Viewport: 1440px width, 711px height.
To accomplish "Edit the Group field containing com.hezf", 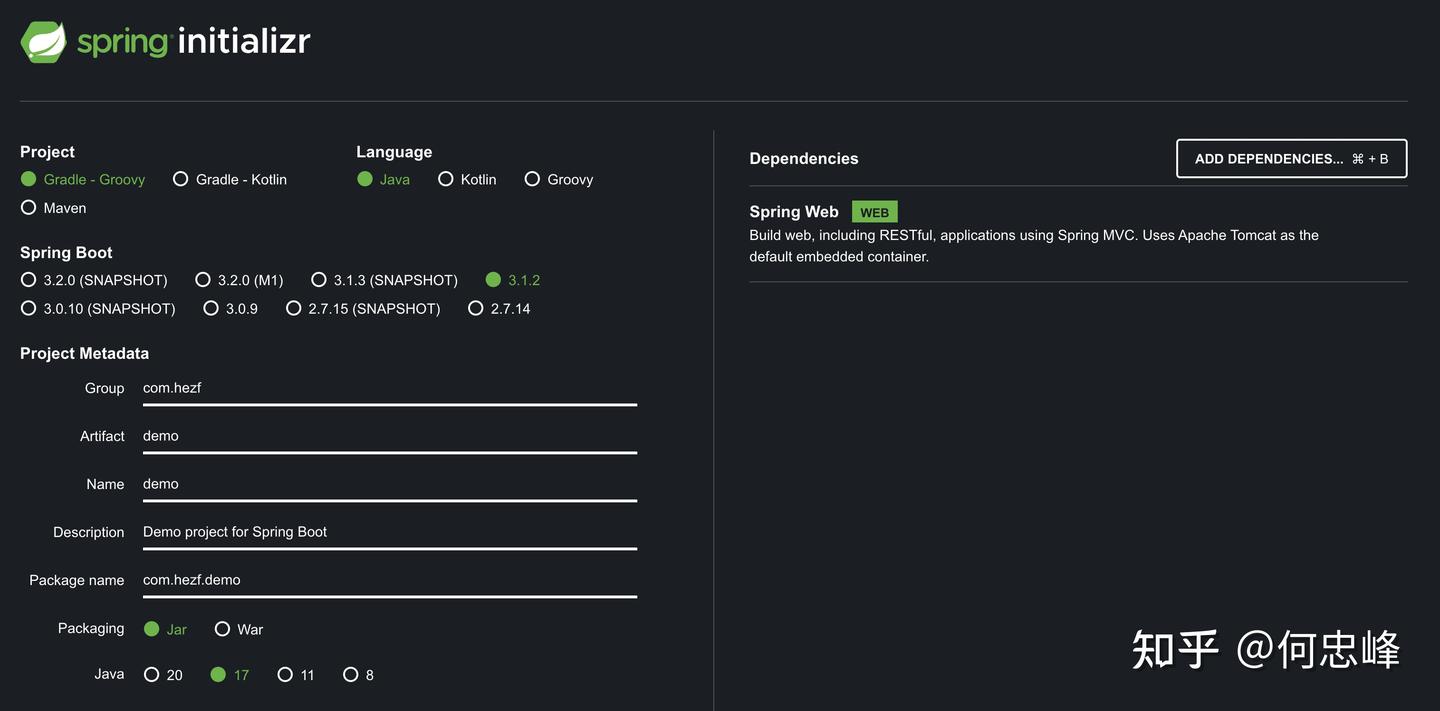I will tap(390, 388).
